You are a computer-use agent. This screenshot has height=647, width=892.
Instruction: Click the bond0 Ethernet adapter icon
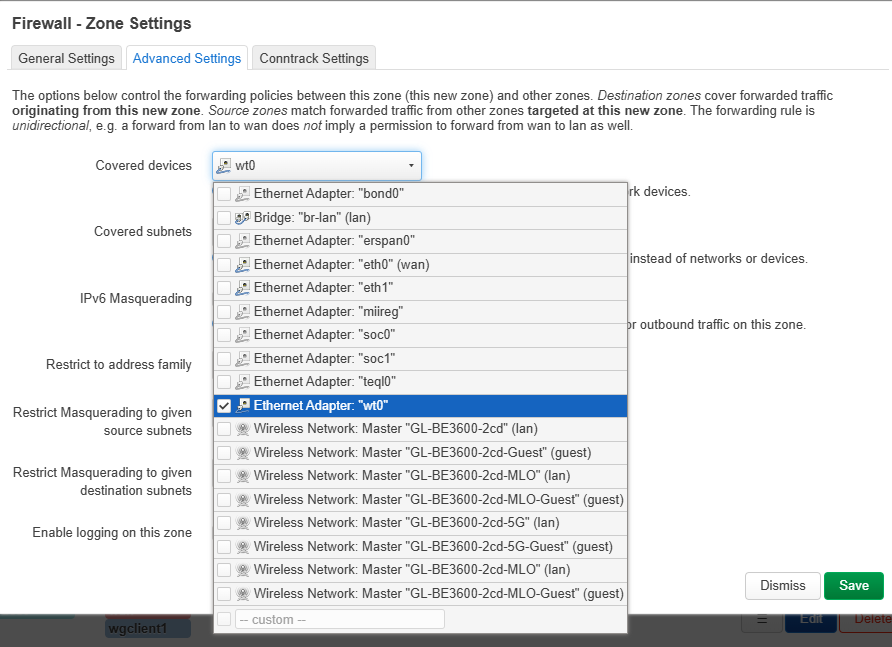[242, 194]
